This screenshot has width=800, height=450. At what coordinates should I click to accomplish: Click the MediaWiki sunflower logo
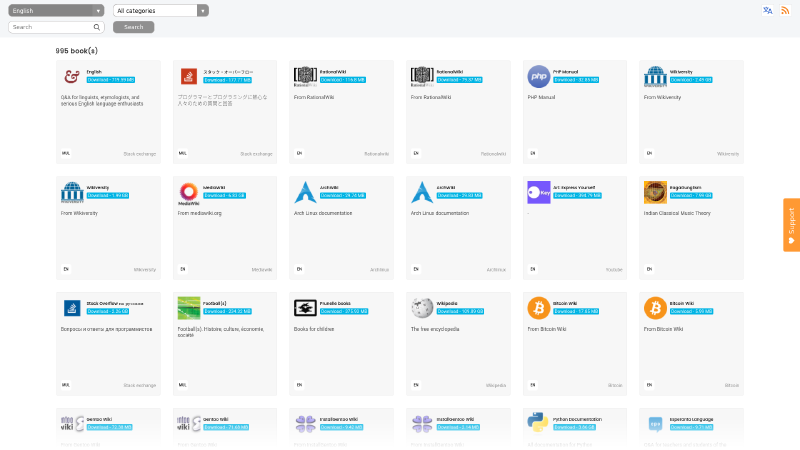point(189,192)
